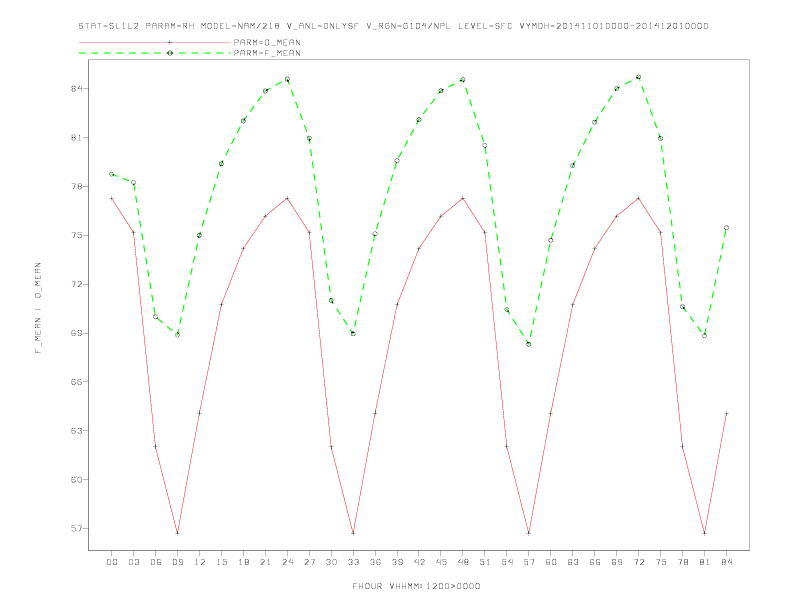This screenshot has height=612, width=792.
Task: Click O_MEAN minimum marker at forecast hour 81
Action: pyautogui.click(x=705, y=533)
